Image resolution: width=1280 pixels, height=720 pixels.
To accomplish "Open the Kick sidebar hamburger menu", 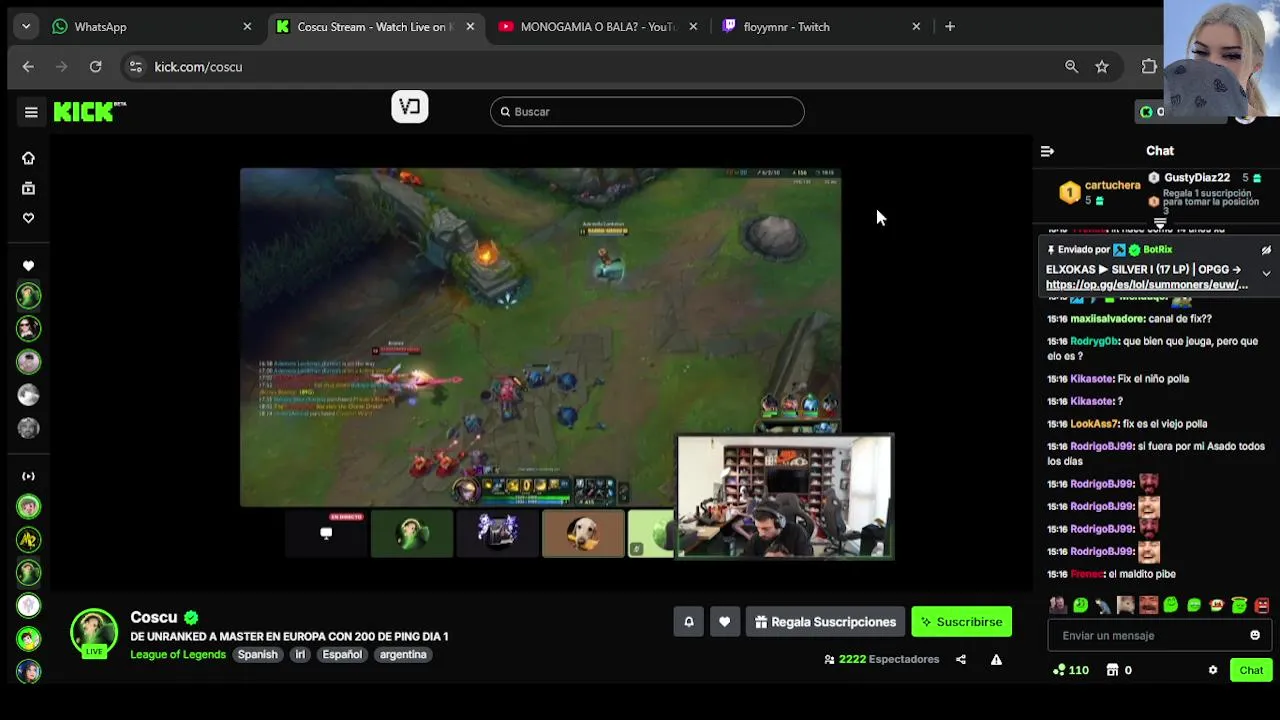I will [31, 112].
